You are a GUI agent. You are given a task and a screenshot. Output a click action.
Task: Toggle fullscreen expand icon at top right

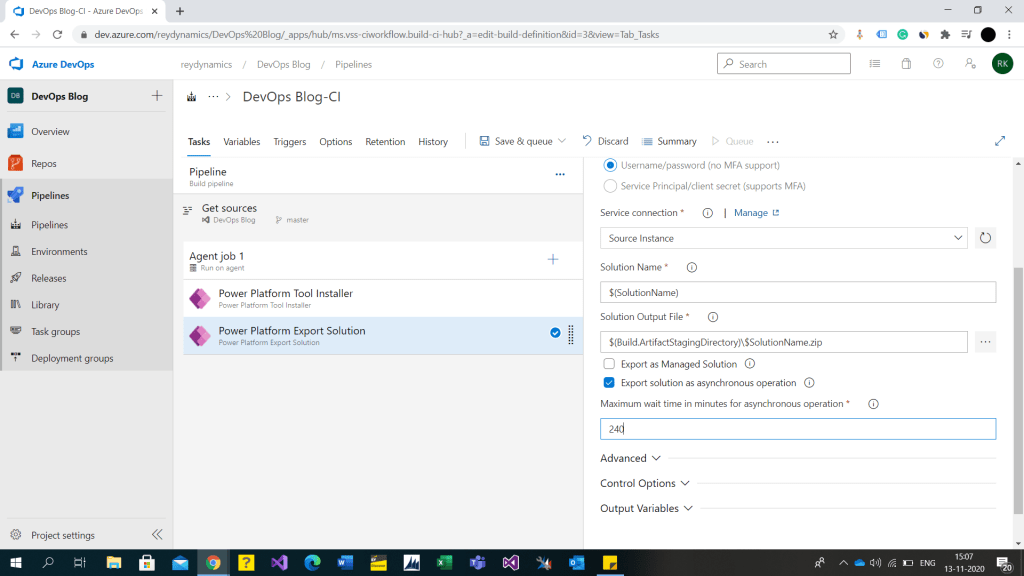pos(999,141)
